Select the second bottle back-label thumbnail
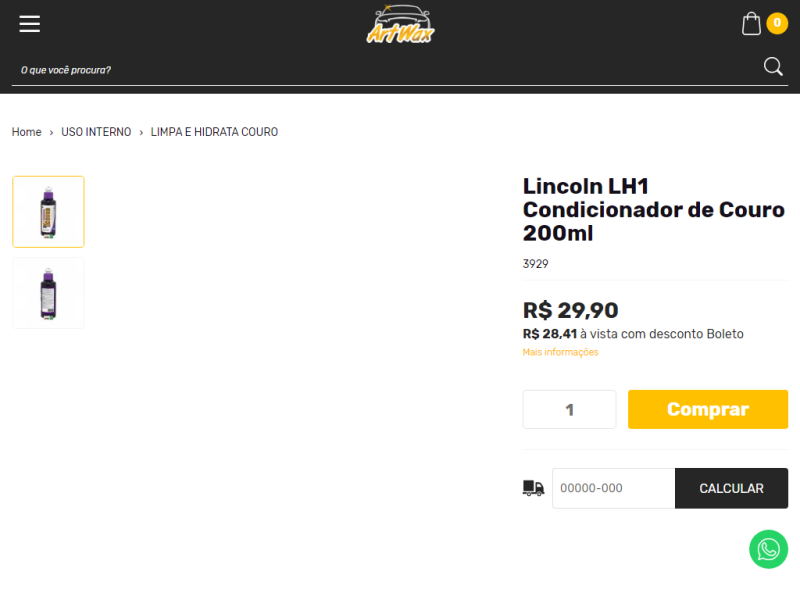This screenshot has width=800, height=600. pos(48,293)
